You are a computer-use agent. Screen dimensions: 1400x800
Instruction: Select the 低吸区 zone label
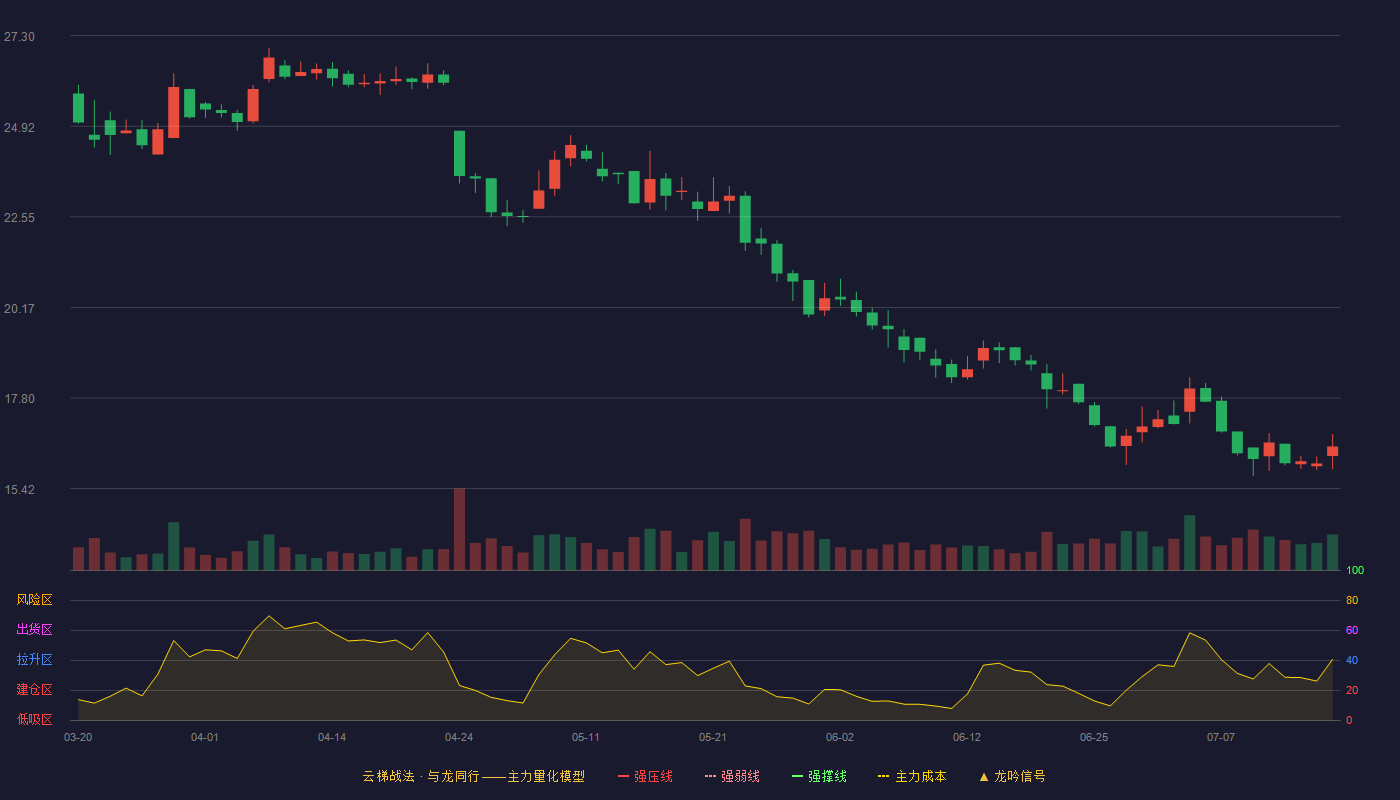pyautogui.click(x=34, y=719)
